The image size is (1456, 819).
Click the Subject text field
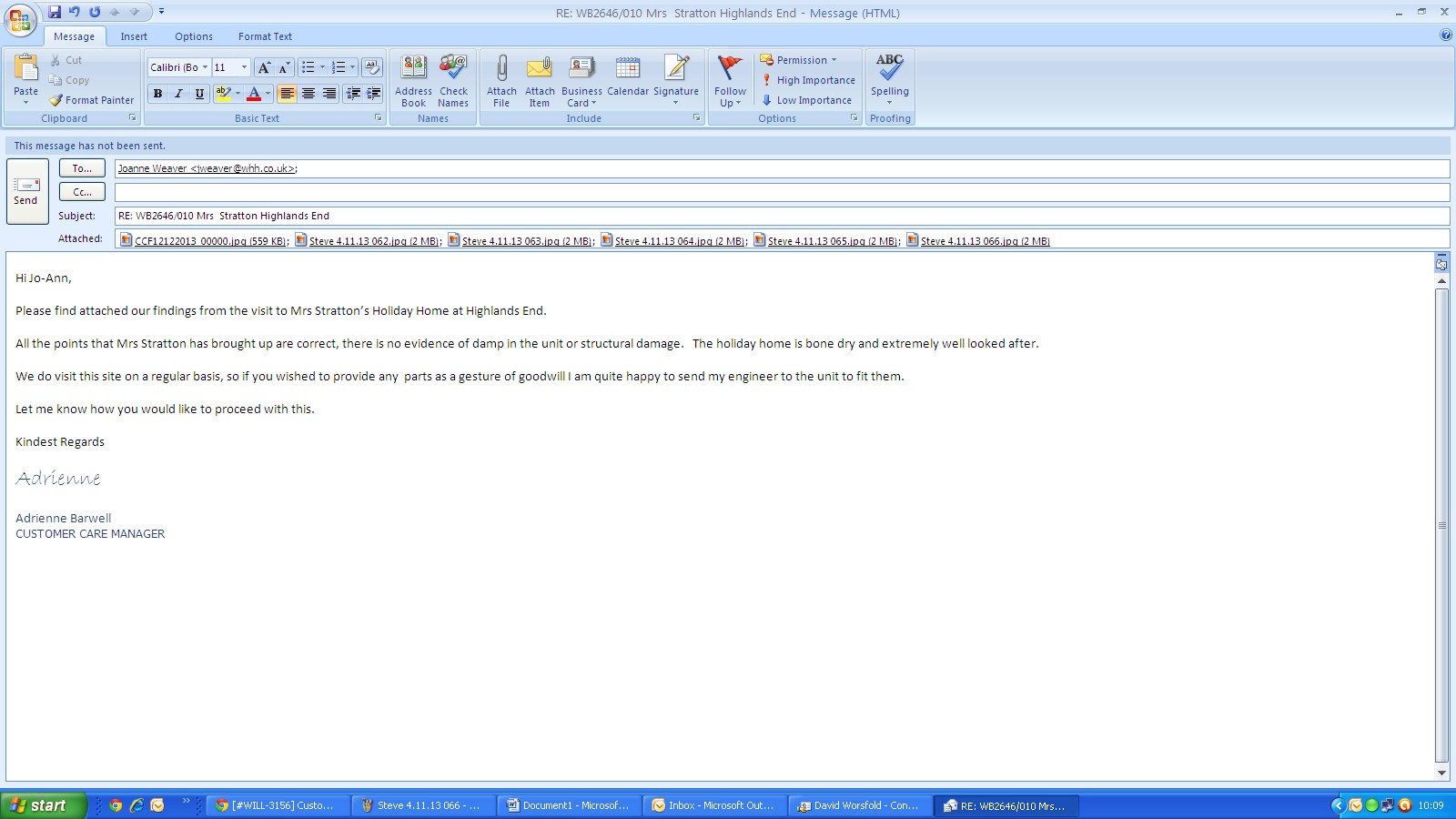(x=782, y=216)
